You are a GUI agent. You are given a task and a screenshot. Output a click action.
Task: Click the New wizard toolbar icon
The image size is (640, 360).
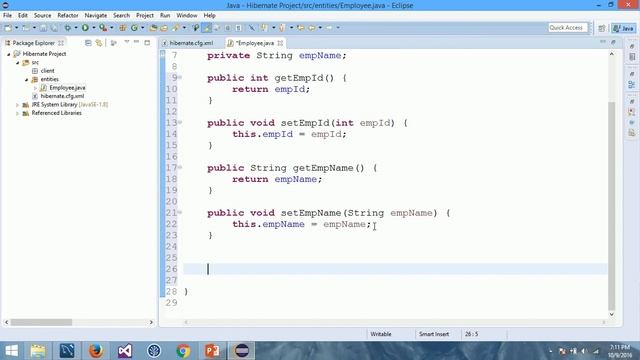(8, 28)
